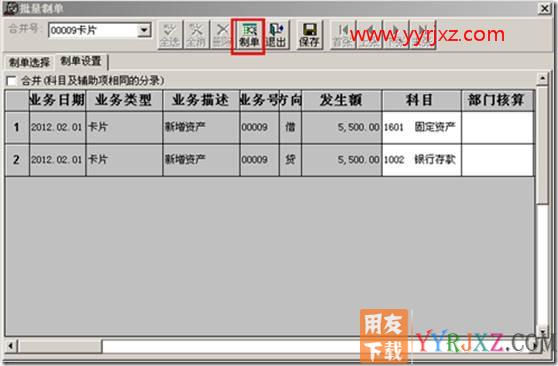
Task: Click 卡片 business type in row 1
Action: coord(124,127)
